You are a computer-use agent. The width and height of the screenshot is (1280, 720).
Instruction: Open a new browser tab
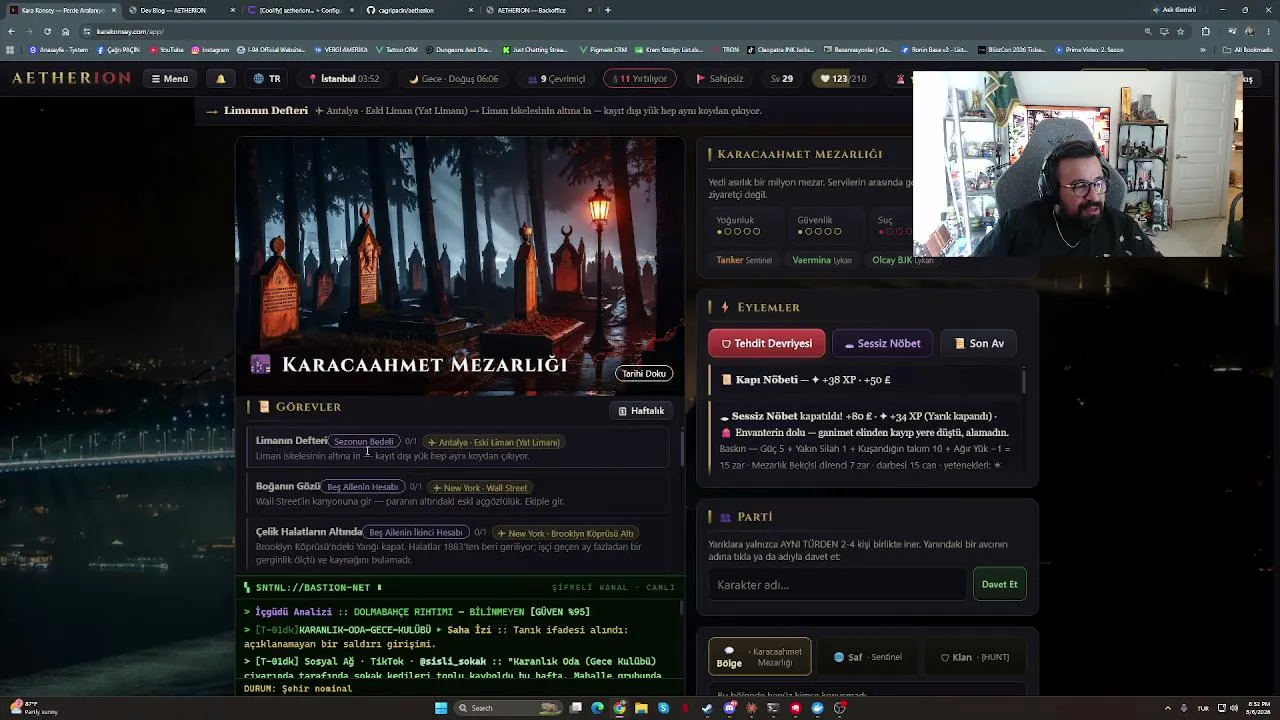(608, 10)
